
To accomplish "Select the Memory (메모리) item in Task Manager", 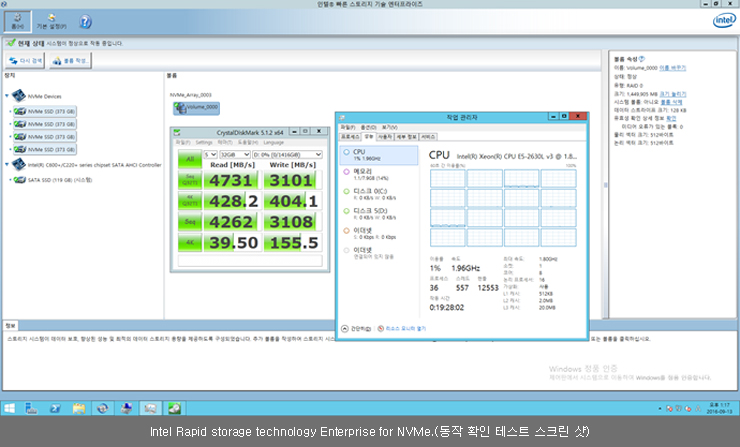I will tap(379, 174).
